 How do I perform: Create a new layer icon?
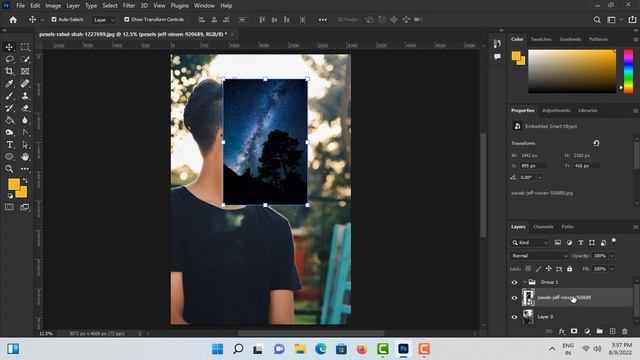pyautogui.click(x=612, y=331)
